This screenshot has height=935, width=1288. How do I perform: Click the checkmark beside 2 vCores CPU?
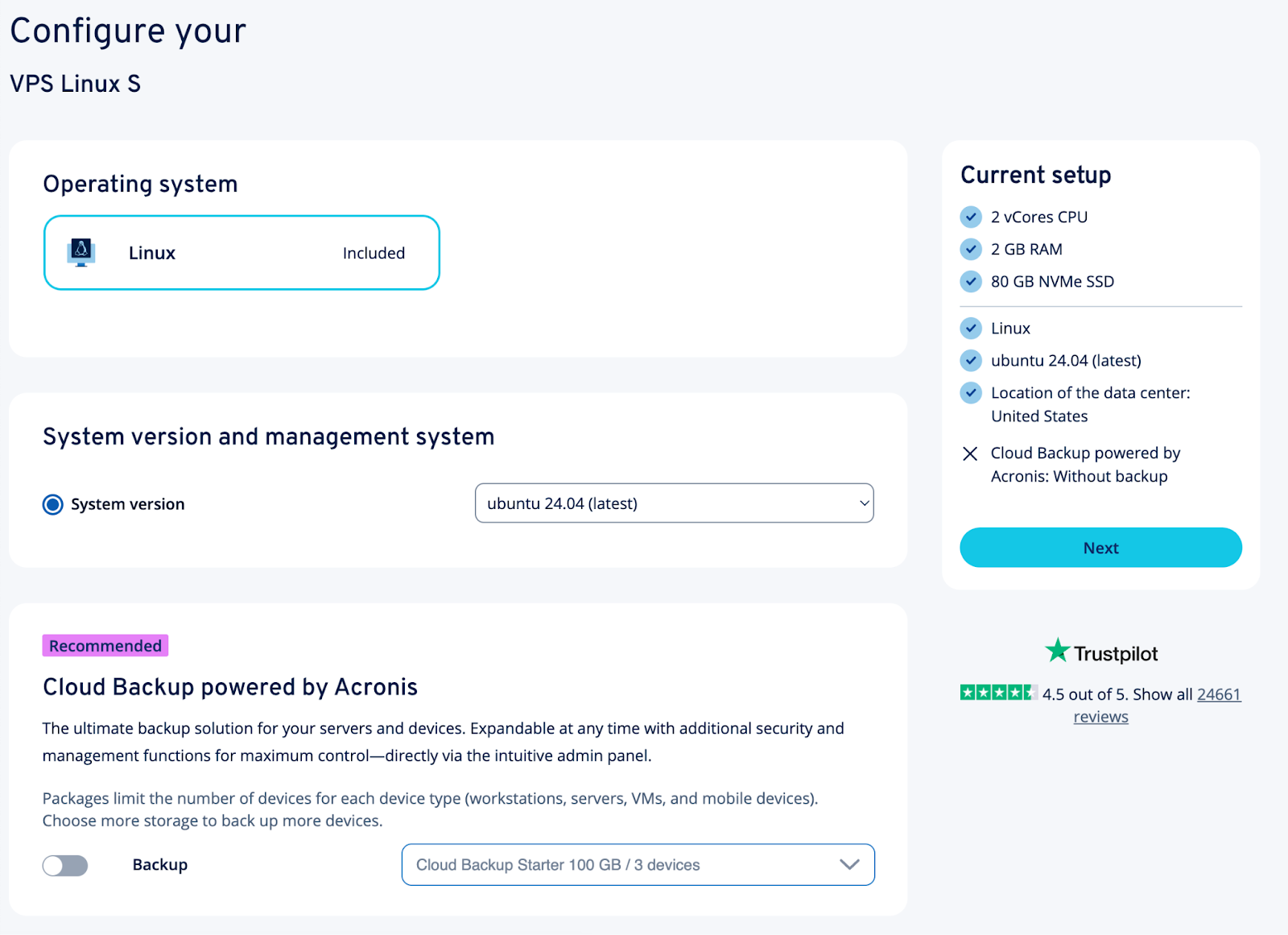[x=971, y=217]
